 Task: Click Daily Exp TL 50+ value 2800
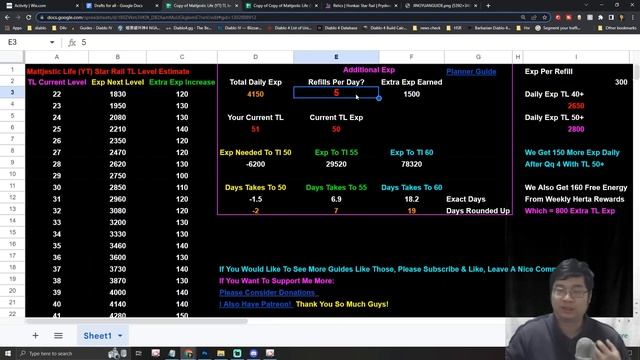tap(576, 129)
